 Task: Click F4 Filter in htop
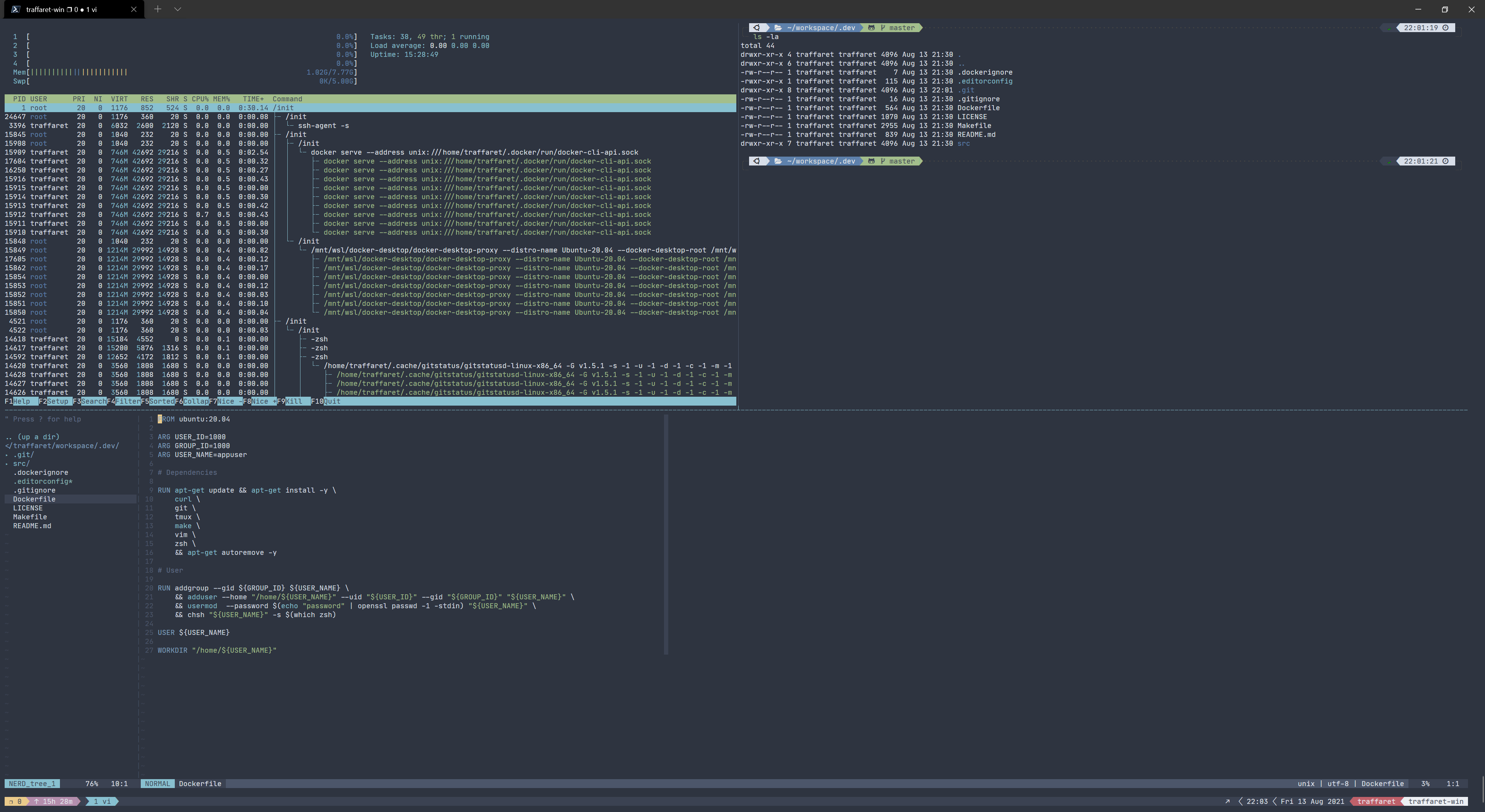coord(123,401)
